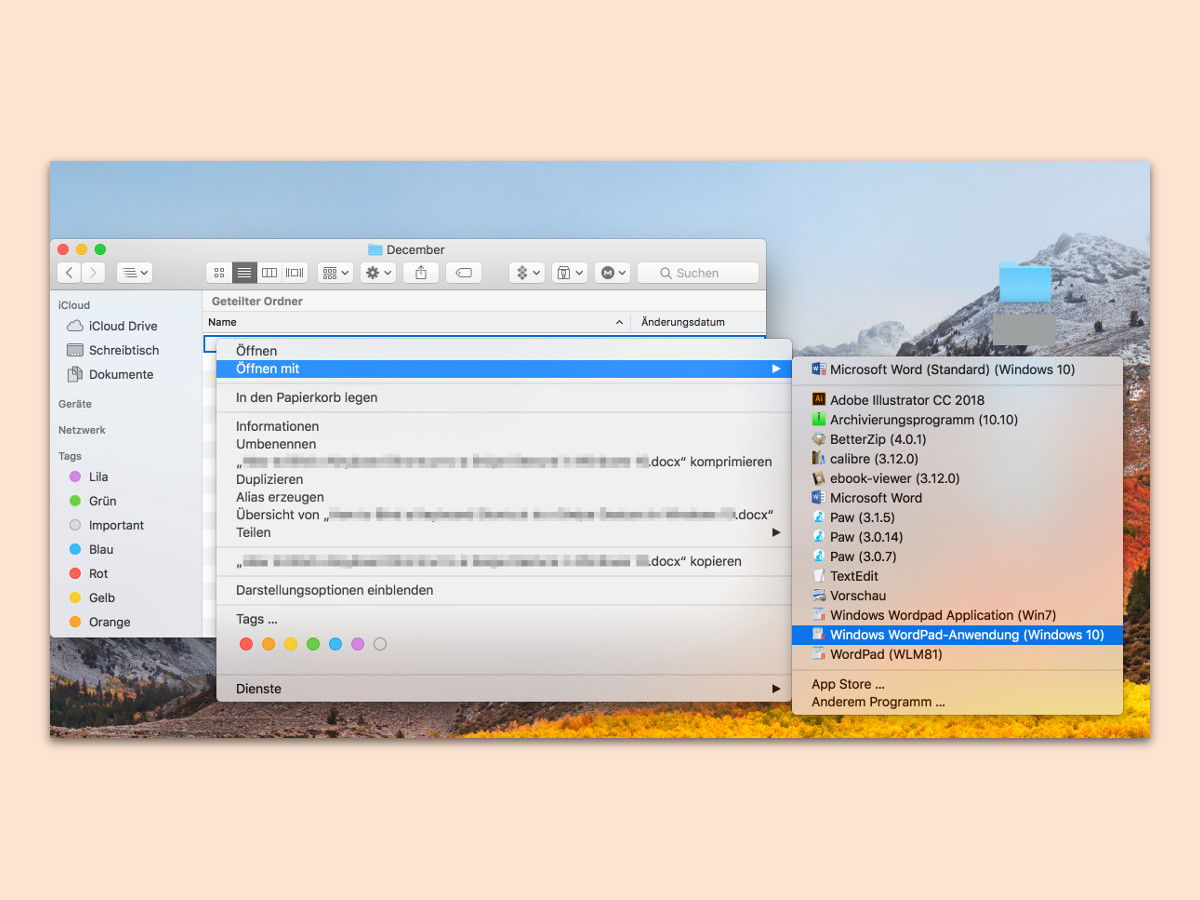Open with Archivierungsprogramm (10.10)
This screenshot has width=1200, height=900.
click(x=957, y=420)
